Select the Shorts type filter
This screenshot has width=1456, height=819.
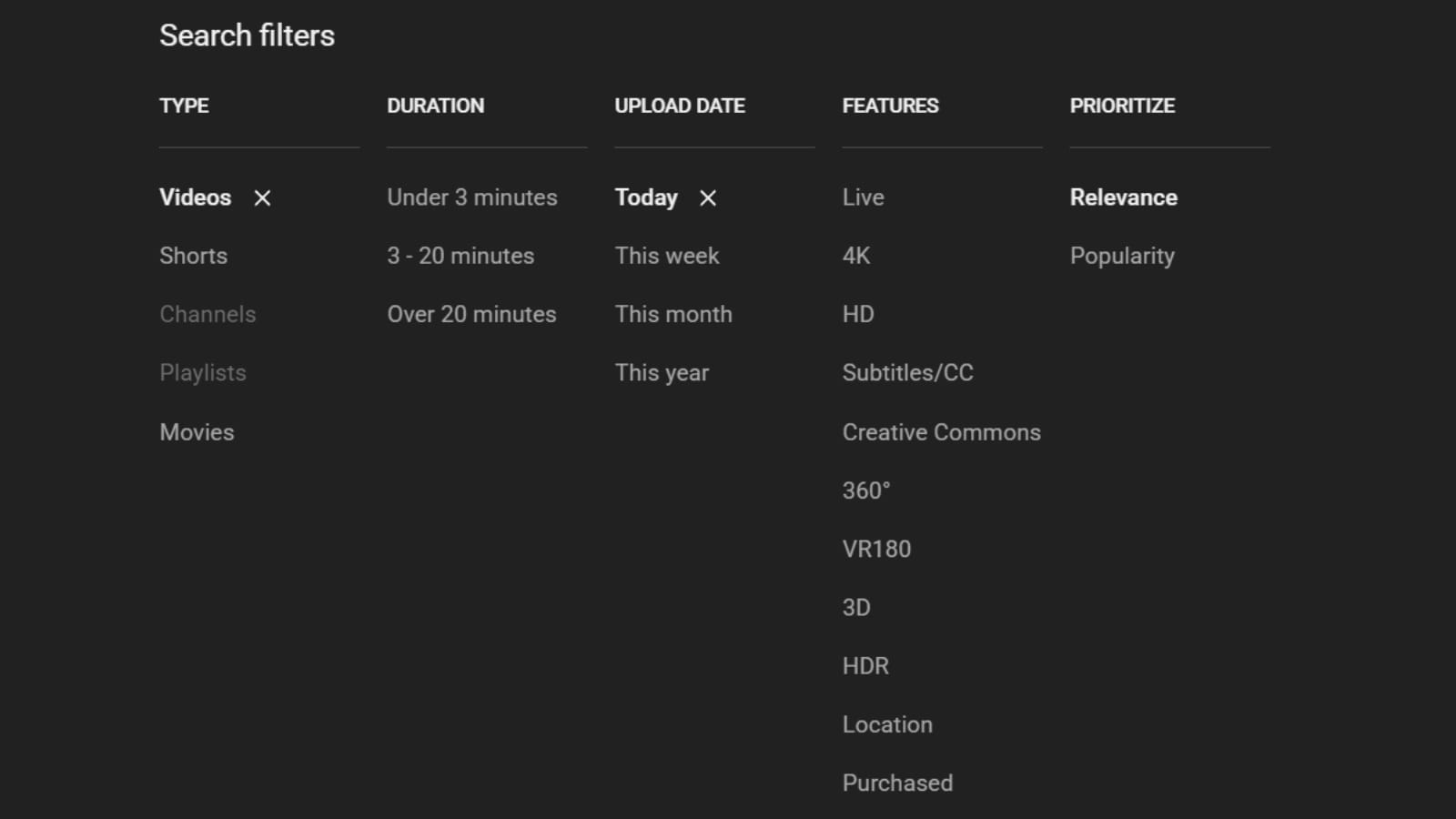tap(193, 256)
